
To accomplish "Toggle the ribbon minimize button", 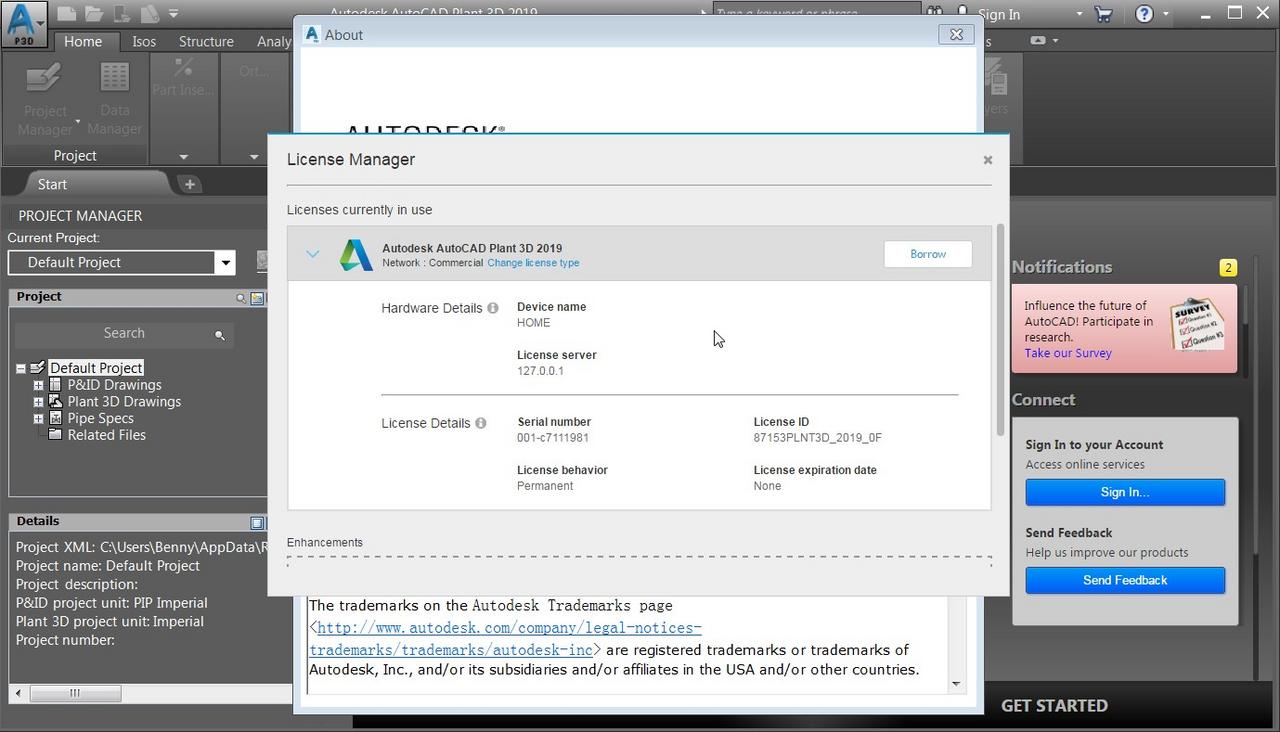I will pyautogui.click(x=1038, y=41).
